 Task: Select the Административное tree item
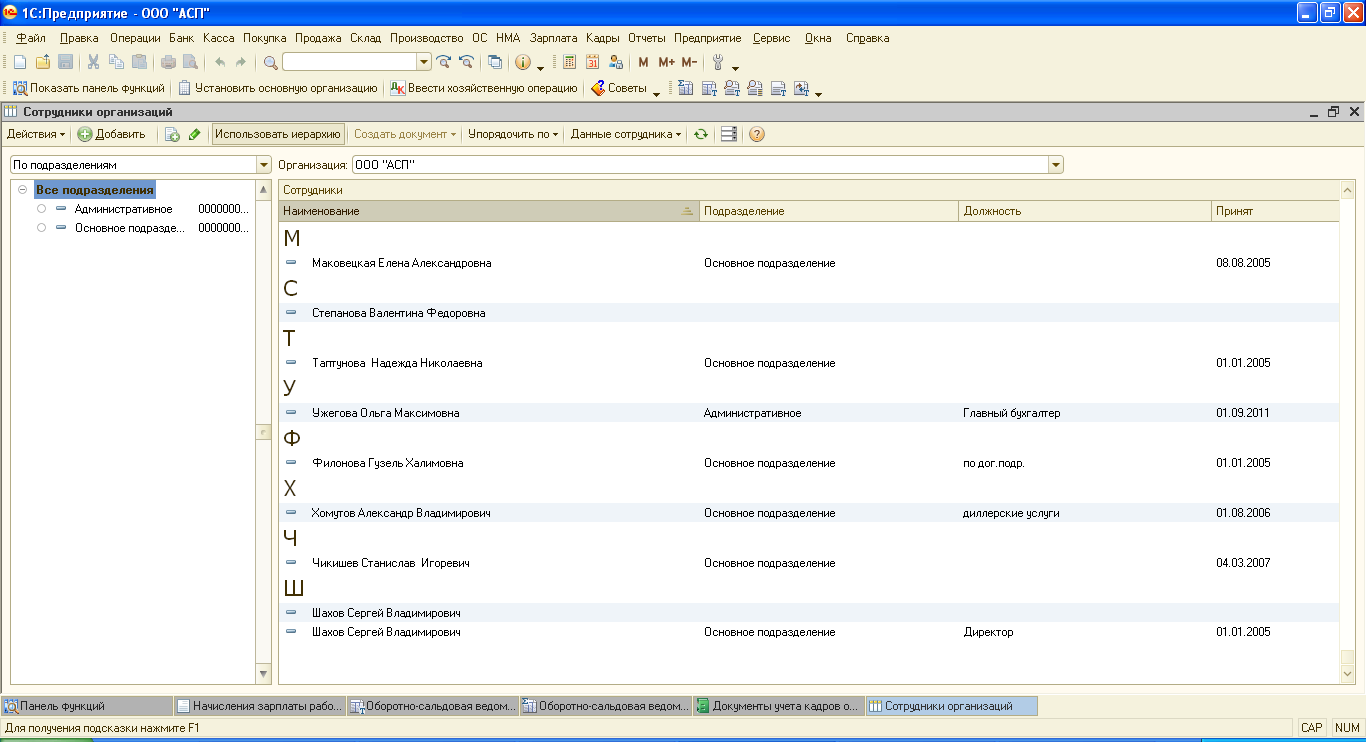pyautogui.click(x=123, y=209)
